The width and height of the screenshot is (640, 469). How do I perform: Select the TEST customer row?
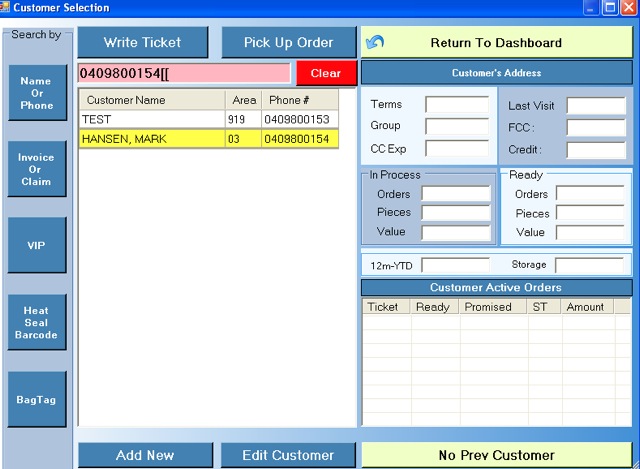coord(217,119)
